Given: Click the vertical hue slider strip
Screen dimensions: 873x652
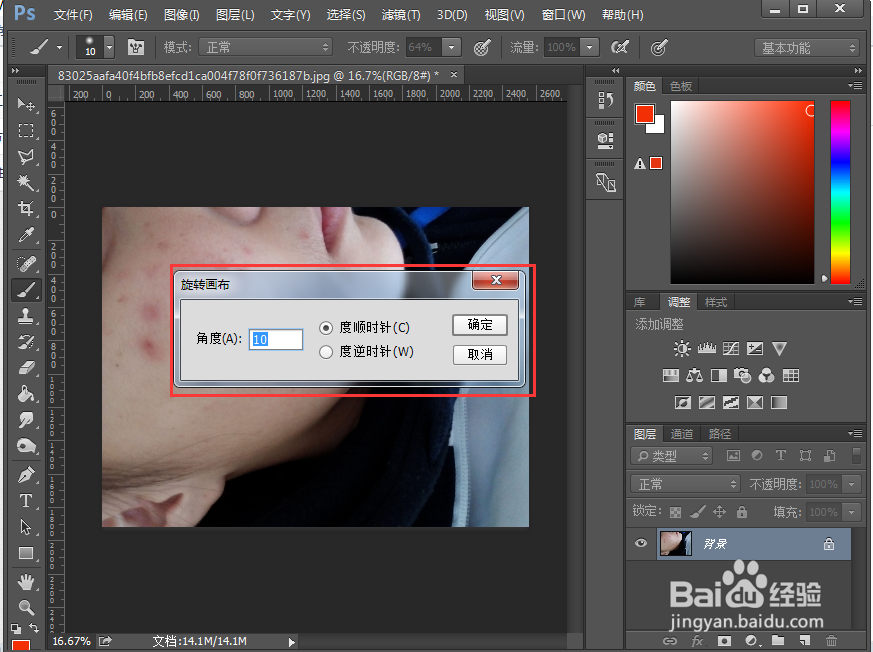Looking at the screenshot, I should (841, 192).
